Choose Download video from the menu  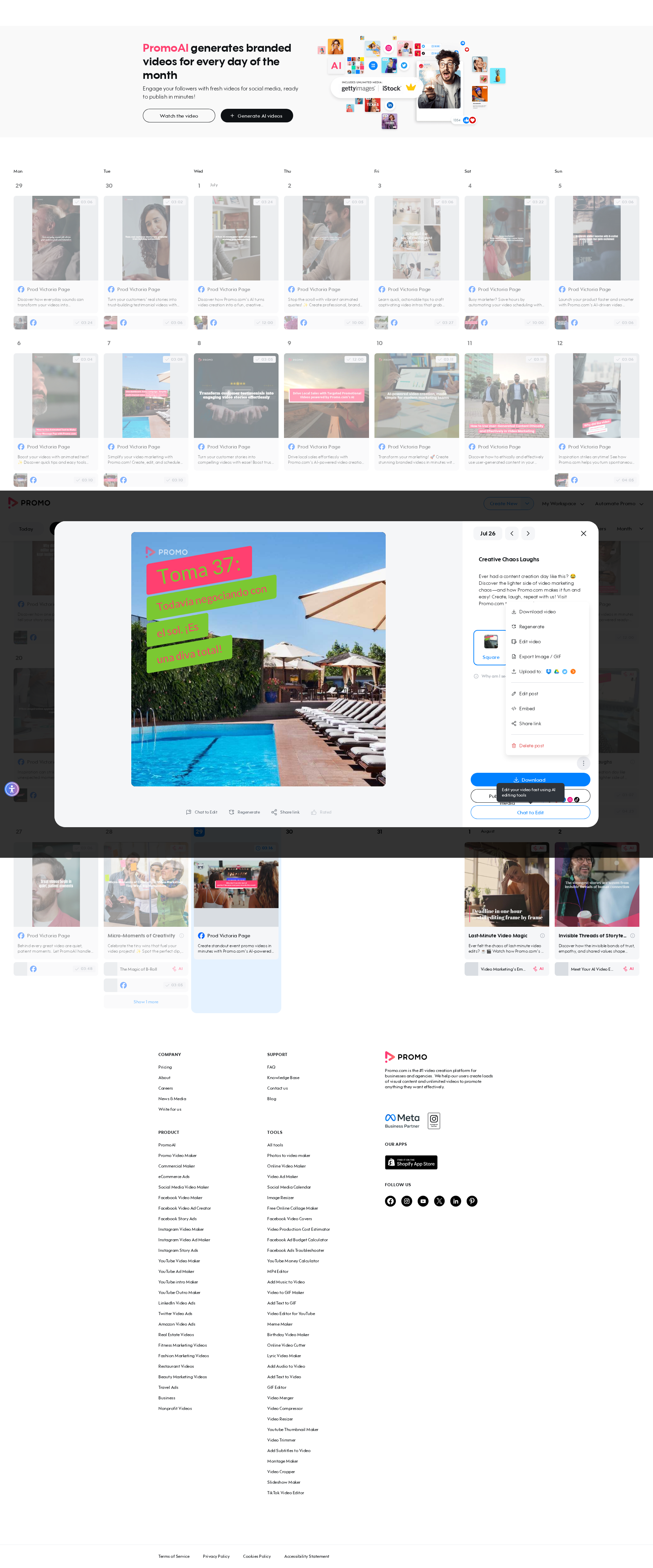(x=547, y=612)
